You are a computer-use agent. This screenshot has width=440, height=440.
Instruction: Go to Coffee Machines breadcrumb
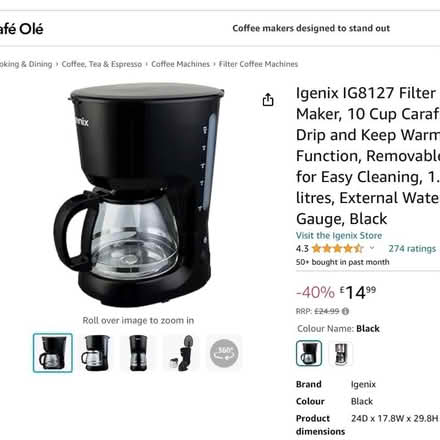180,64
